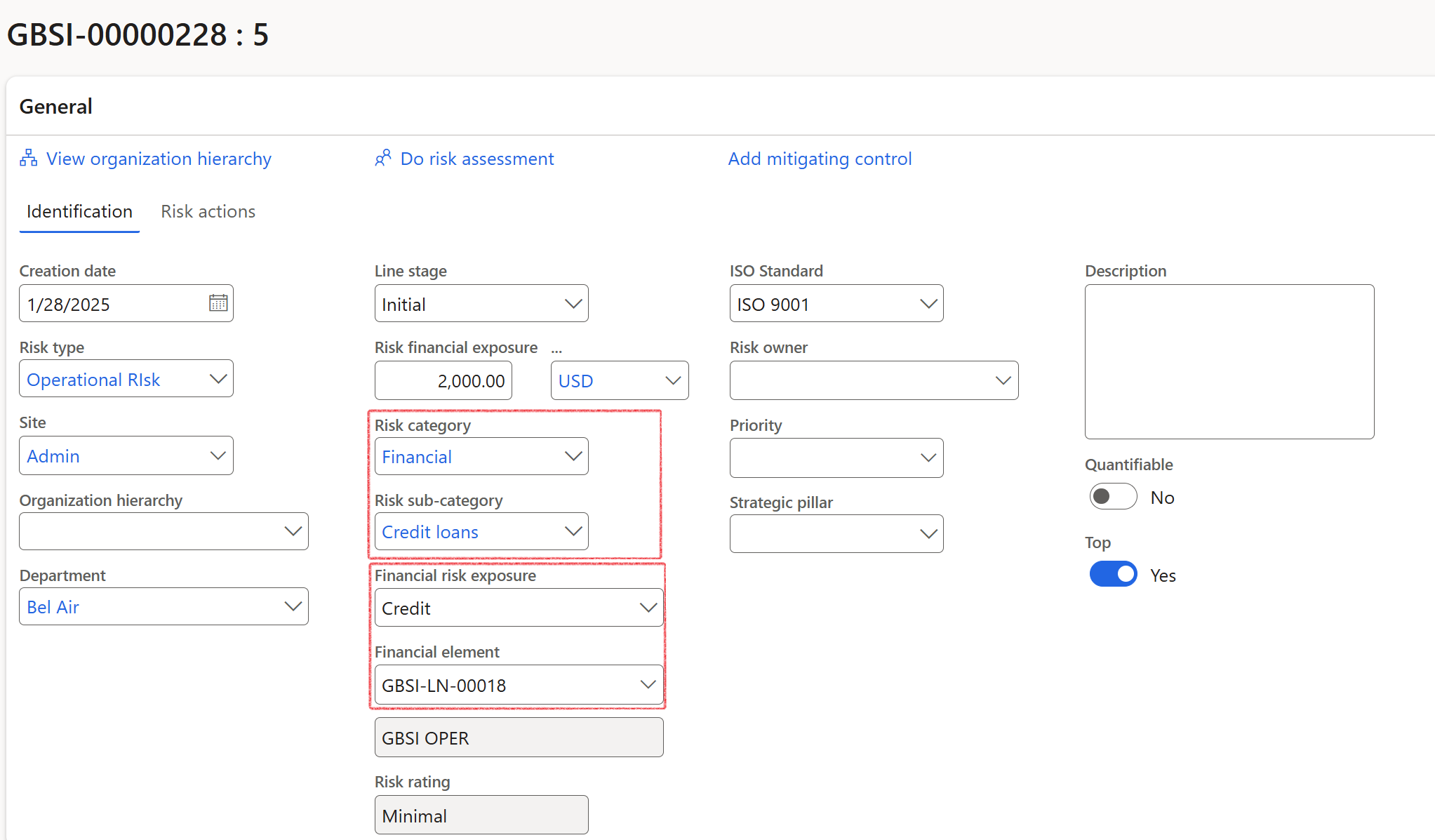Open the ISO Standard dropdown
Screen dimensions: 1435x840
(x=928, y=303)
